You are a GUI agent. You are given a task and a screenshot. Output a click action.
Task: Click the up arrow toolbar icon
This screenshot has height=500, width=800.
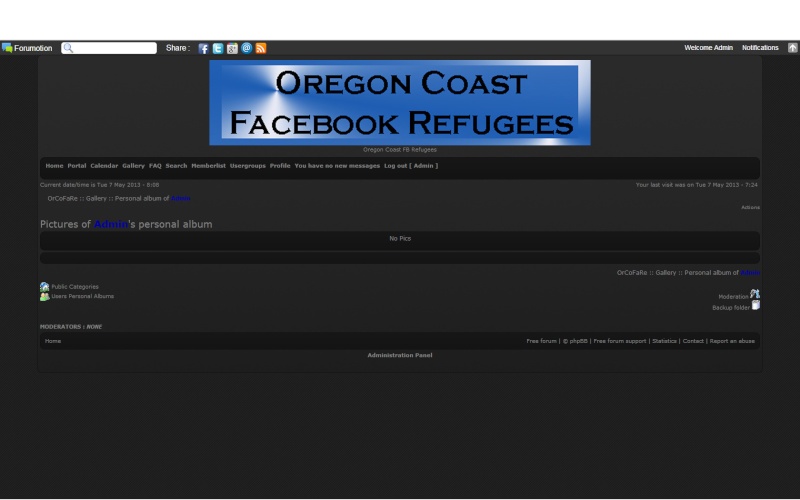point(792,47)
